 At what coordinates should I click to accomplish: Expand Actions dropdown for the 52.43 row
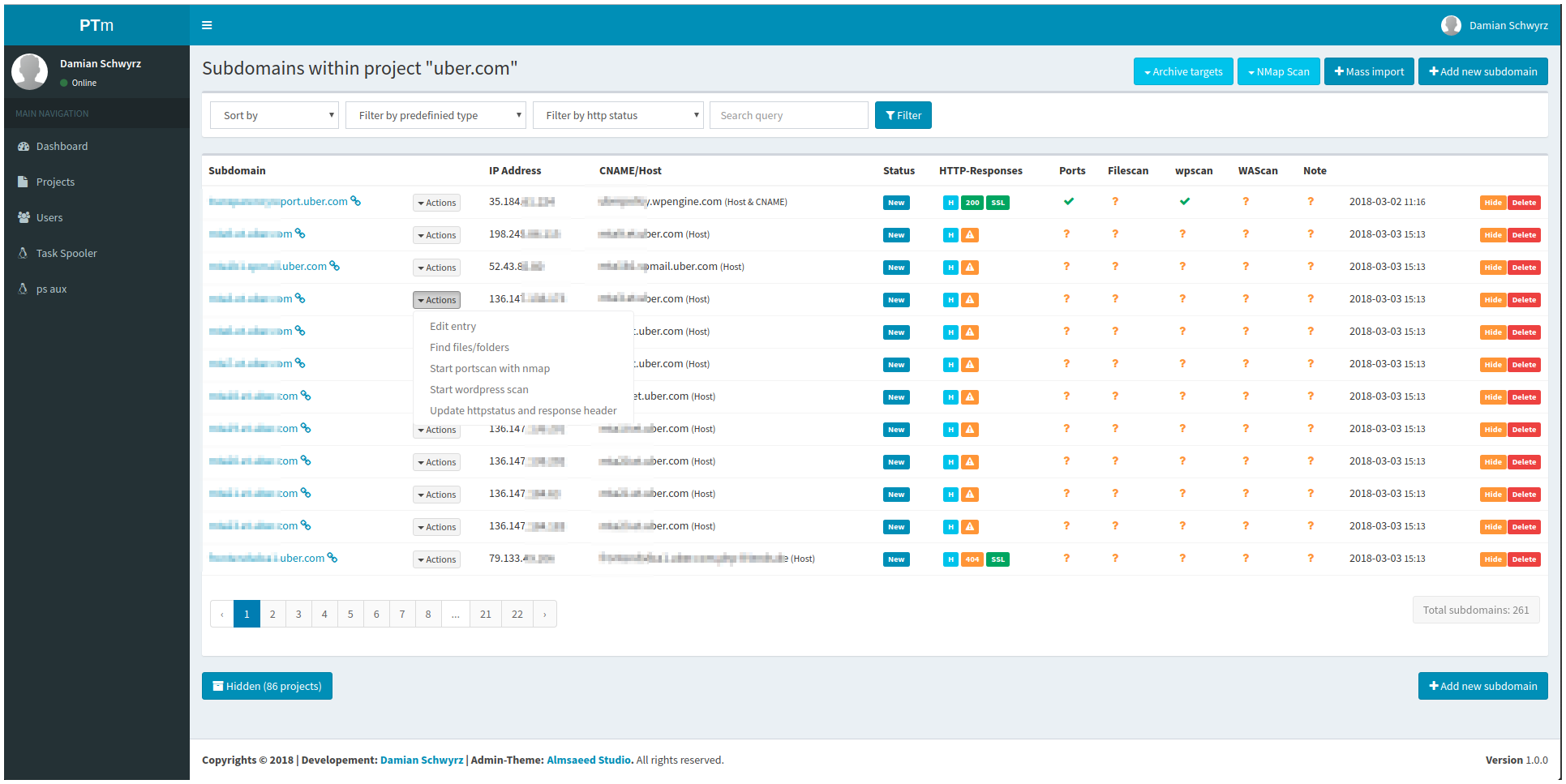point(436,268)
